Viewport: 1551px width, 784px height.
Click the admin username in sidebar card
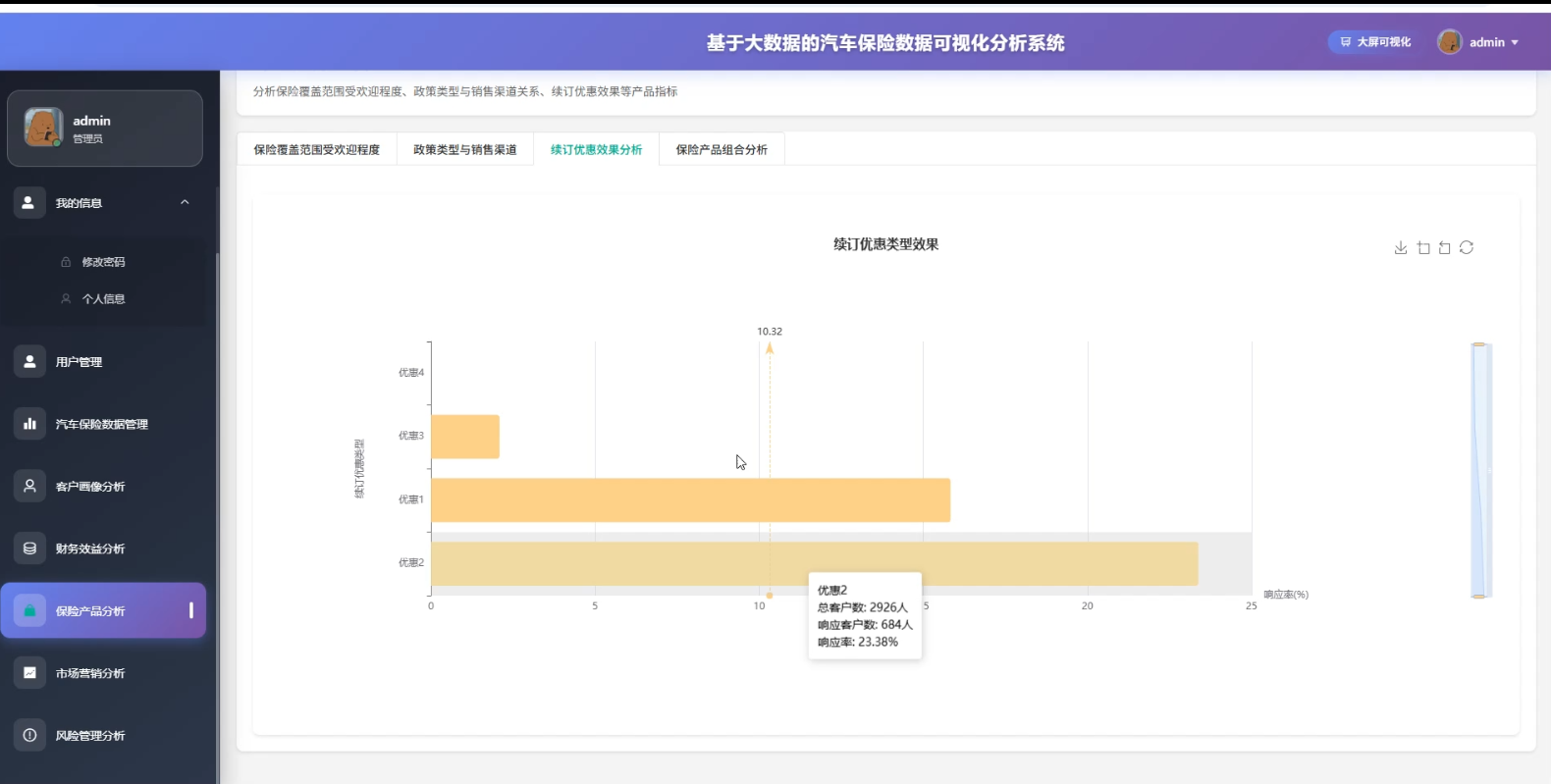tap(91, 121)
